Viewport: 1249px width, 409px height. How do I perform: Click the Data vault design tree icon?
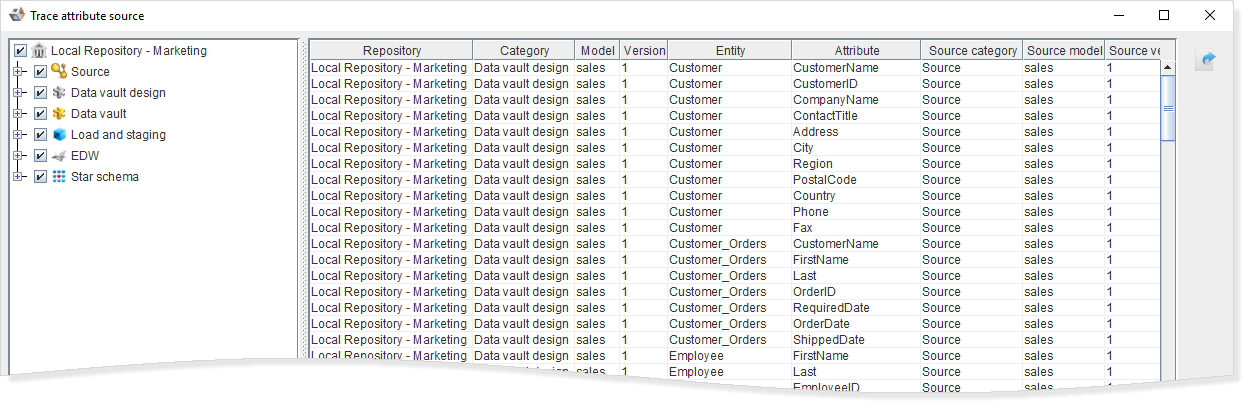(x=59, y=93)
